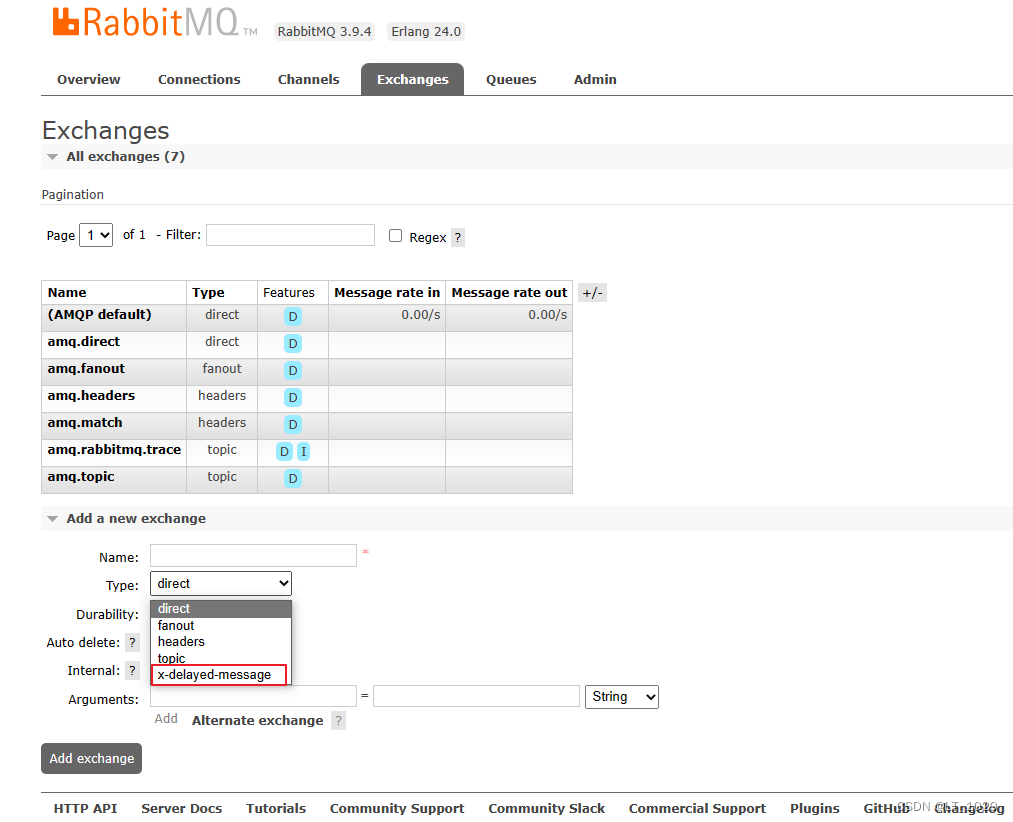The image size is (1013, 822).
Task: Focus the new exchange Name field
Action: (x=253, y=556)
